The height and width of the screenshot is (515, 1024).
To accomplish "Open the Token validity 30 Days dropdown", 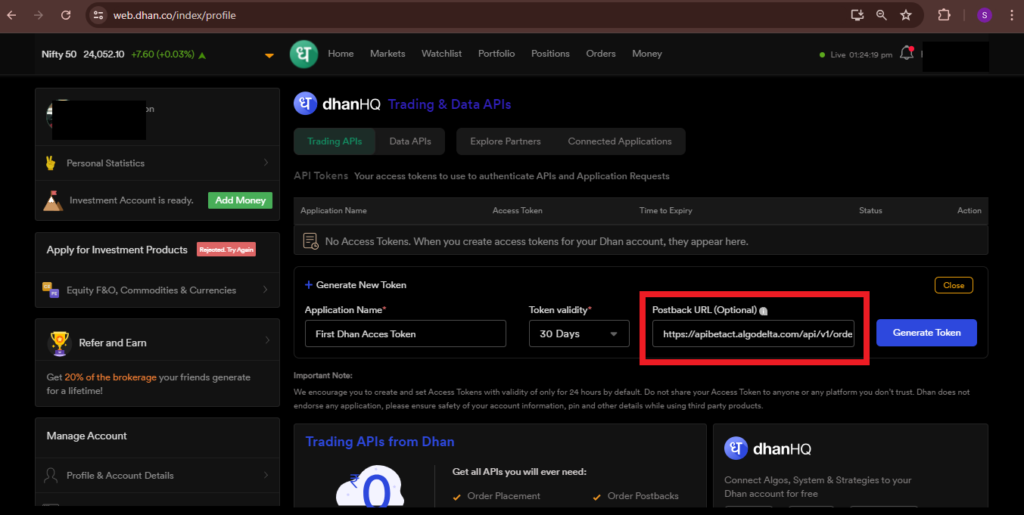I will click(579, 334).
